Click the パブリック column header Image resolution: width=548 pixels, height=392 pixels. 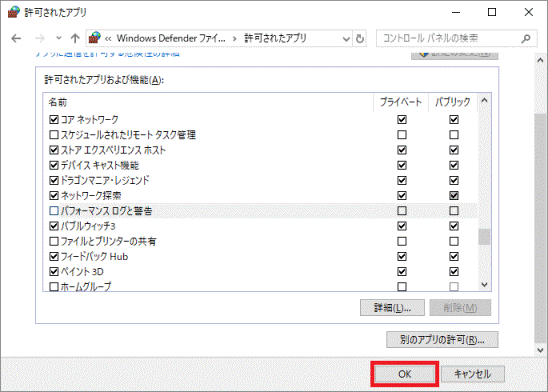[453, 102]
